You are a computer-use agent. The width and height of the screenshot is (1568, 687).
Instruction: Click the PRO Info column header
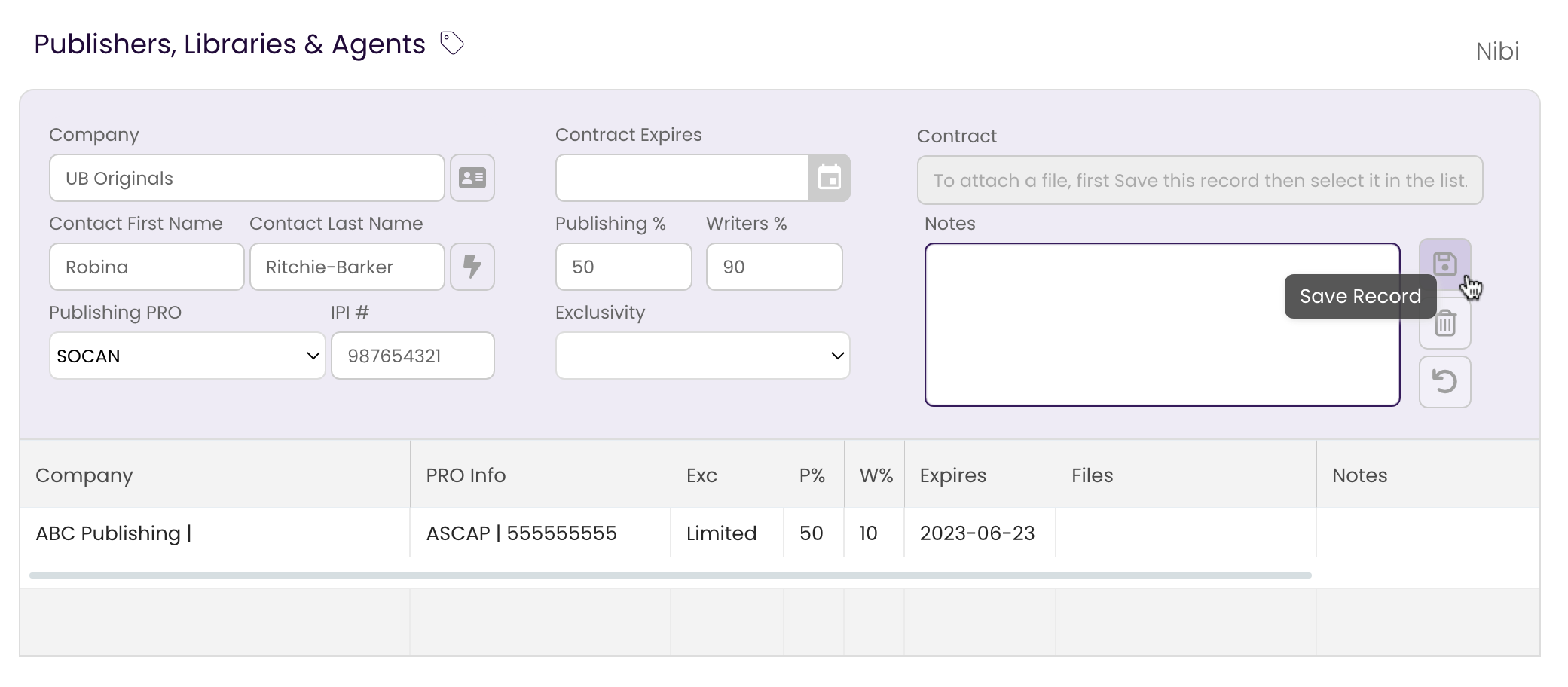541,475
